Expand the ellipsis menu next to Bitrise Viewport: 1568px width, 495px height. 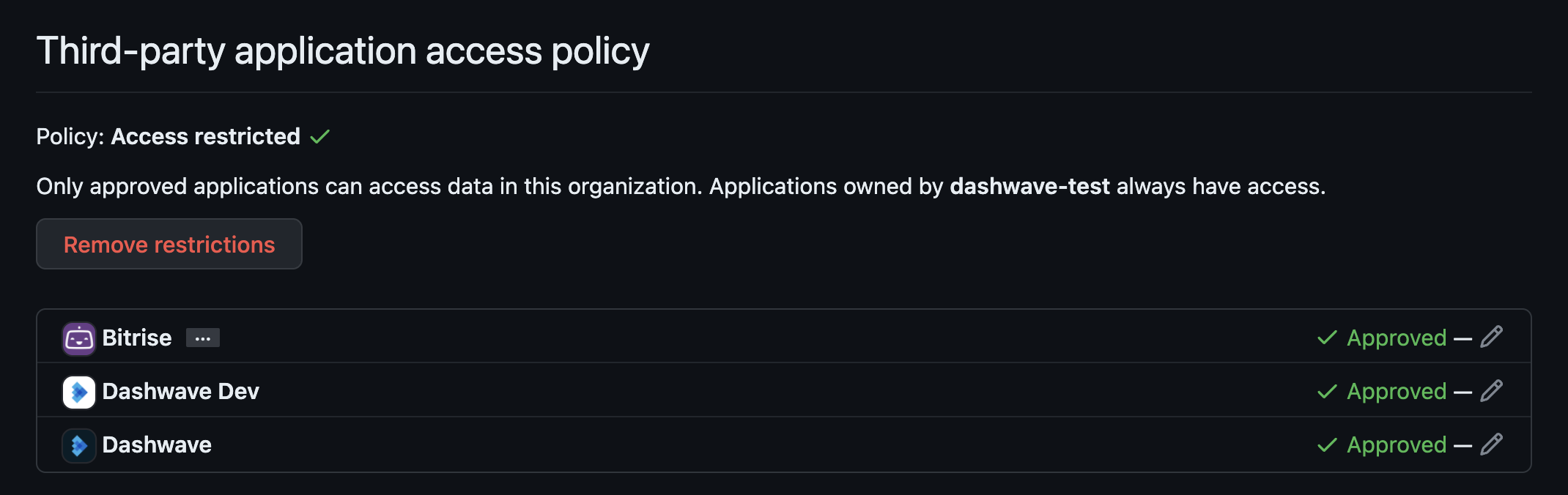(x=202, y=338)
